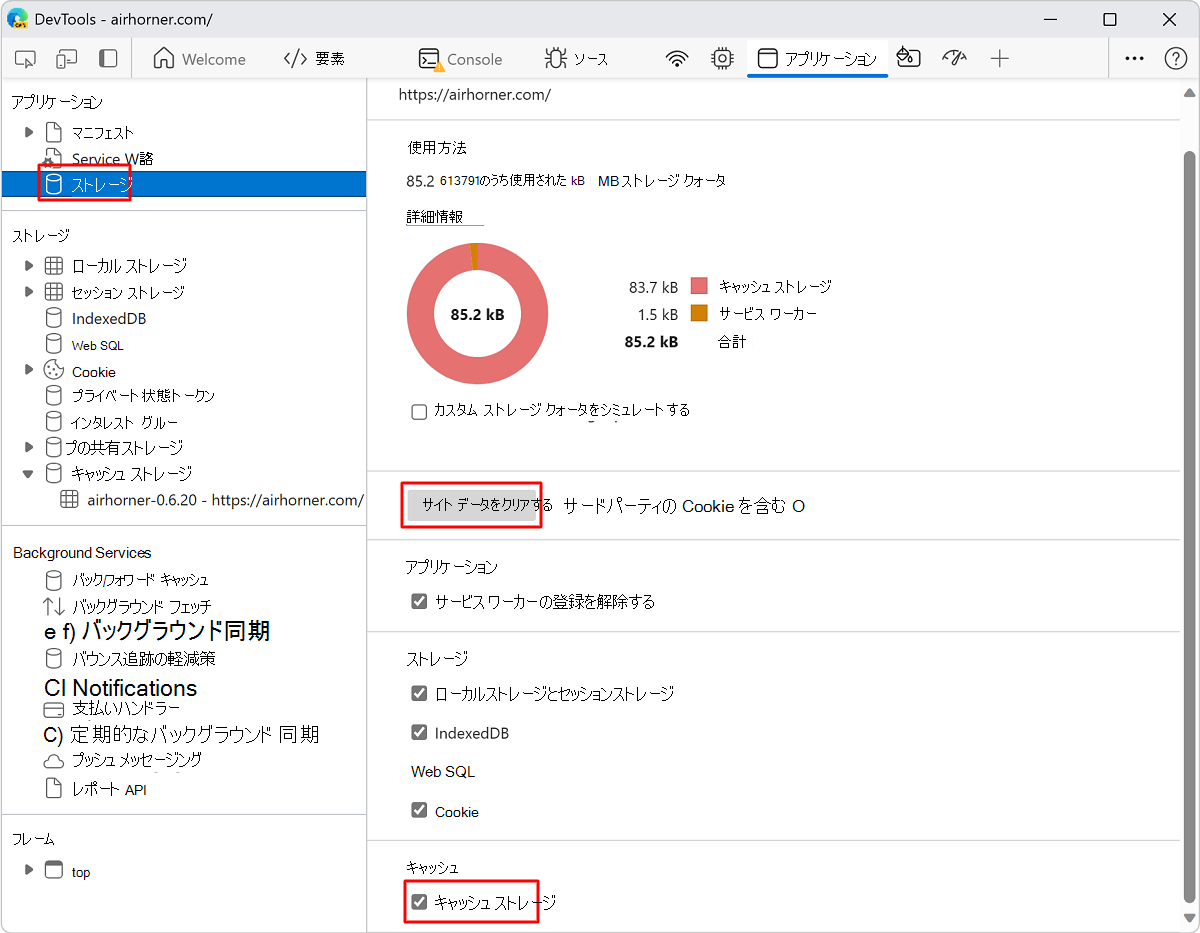This screenshot has height=933, width=1200.
Task: Expand the top frame in フレーム section
Action: click(29, 871)
